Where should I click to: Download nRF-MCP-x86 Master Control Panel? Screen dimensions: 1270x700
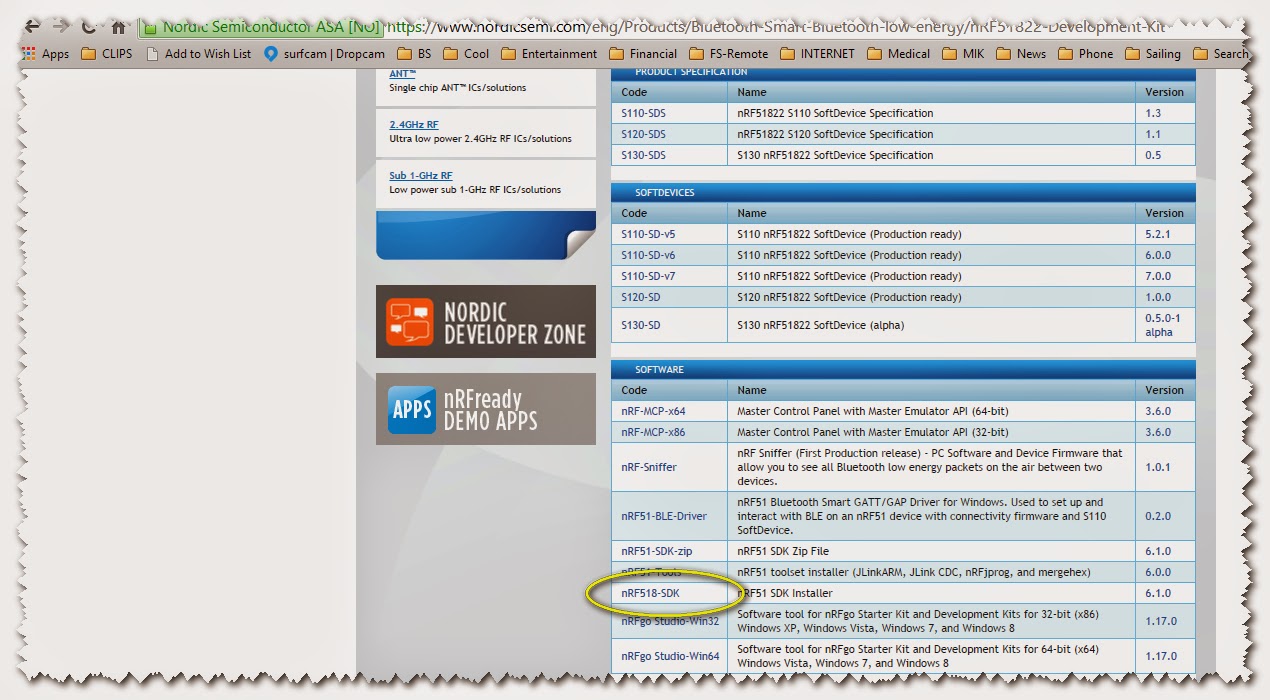pyautogui.click(x=653, y=432)
